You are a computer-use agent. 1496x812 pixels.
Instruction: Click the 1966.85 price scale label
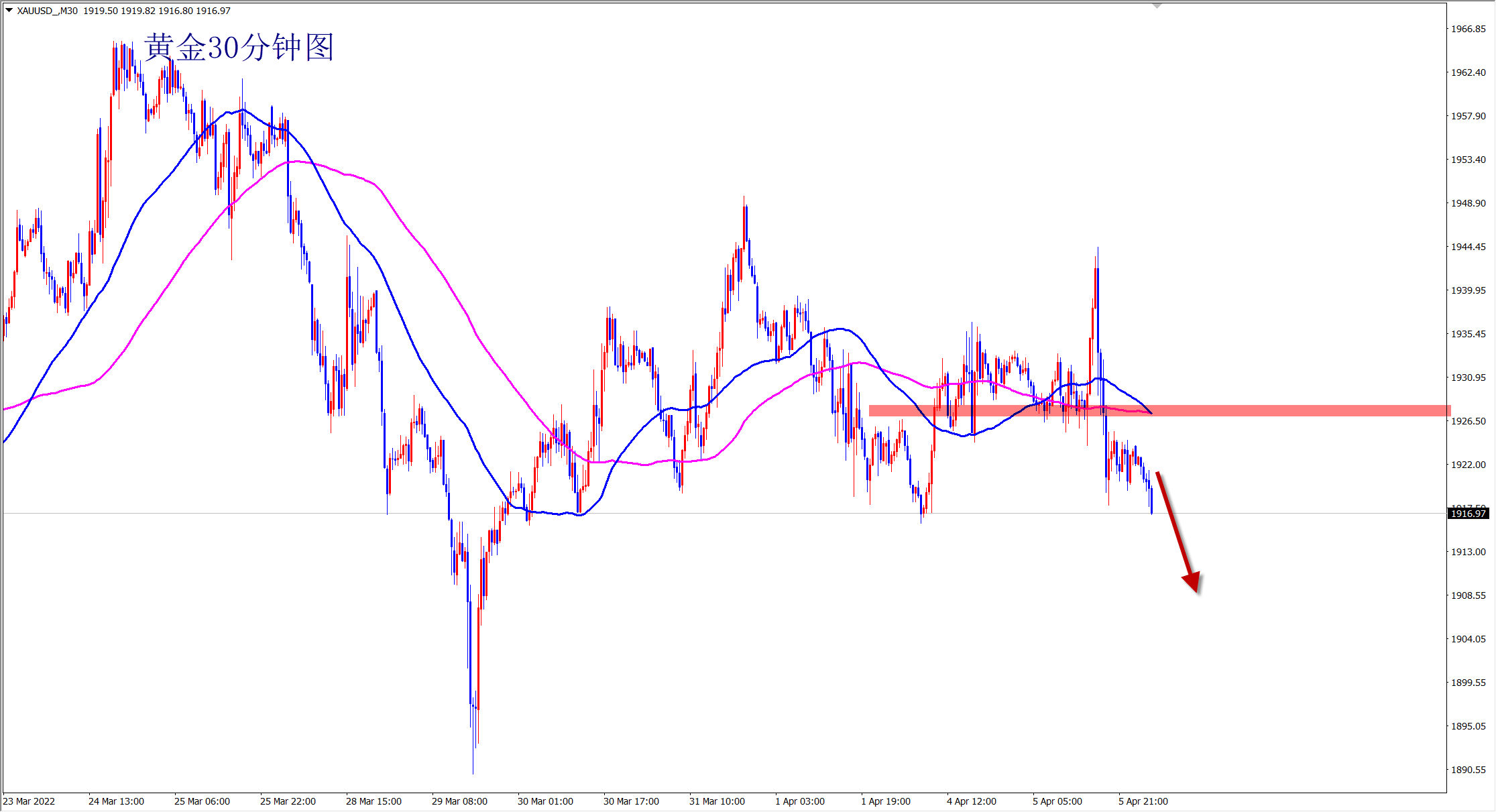pos(1468,29)
